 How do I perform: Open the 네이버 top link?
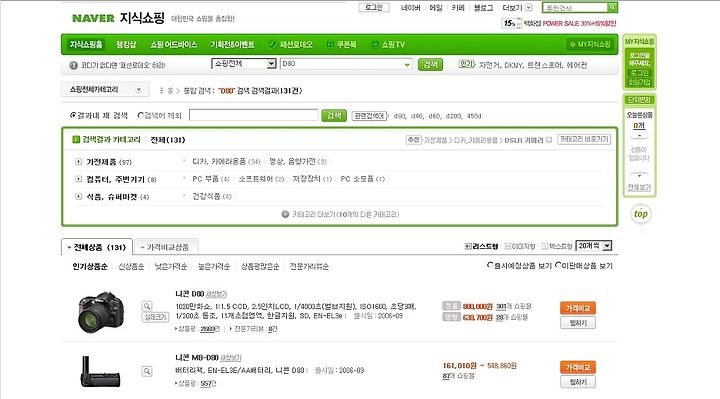(410, 8)
